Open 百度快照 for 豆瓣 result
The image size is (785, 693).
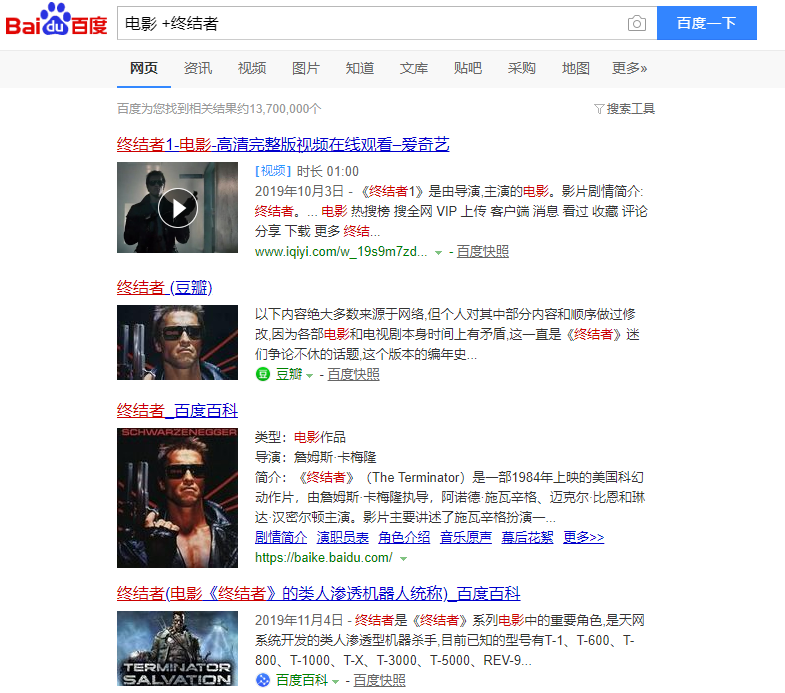click(353, 374)
